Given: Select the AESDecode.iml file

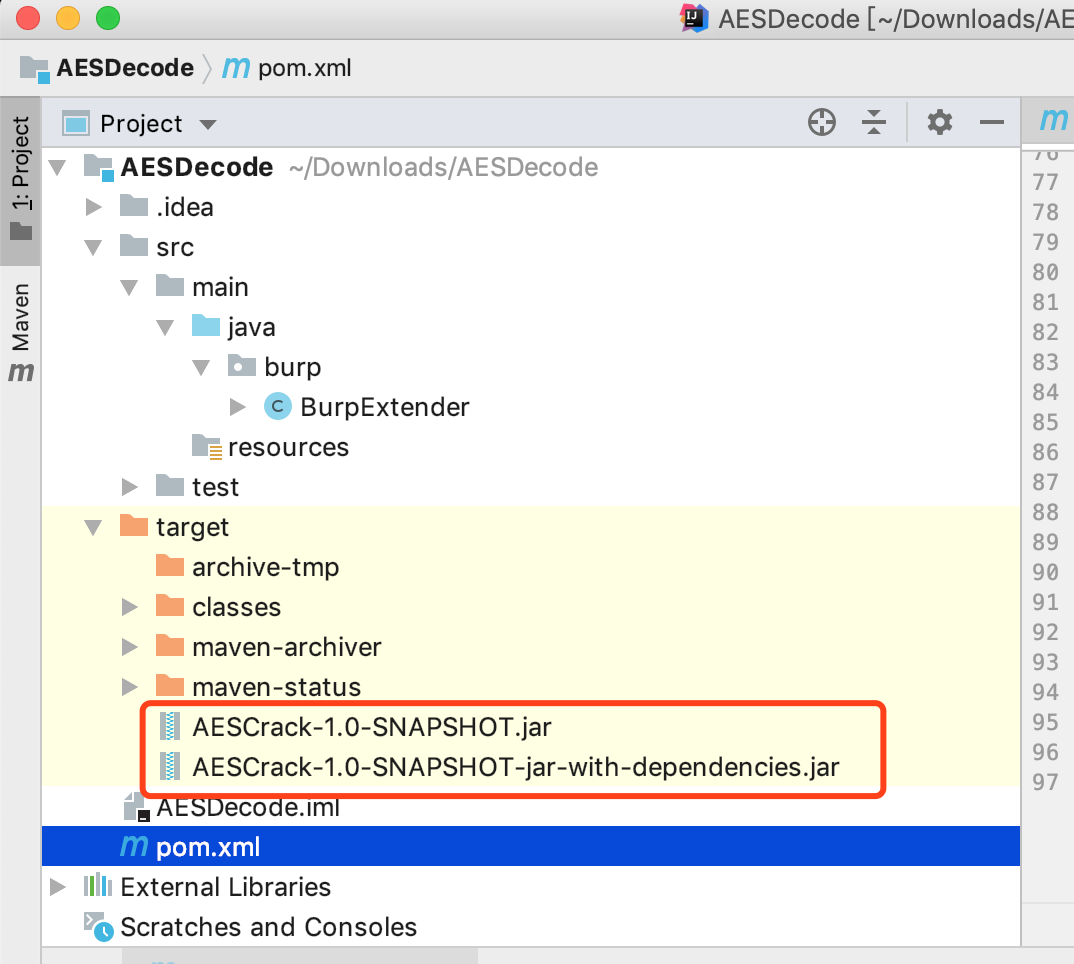Looking at the screenshot, I should point(248,807).
